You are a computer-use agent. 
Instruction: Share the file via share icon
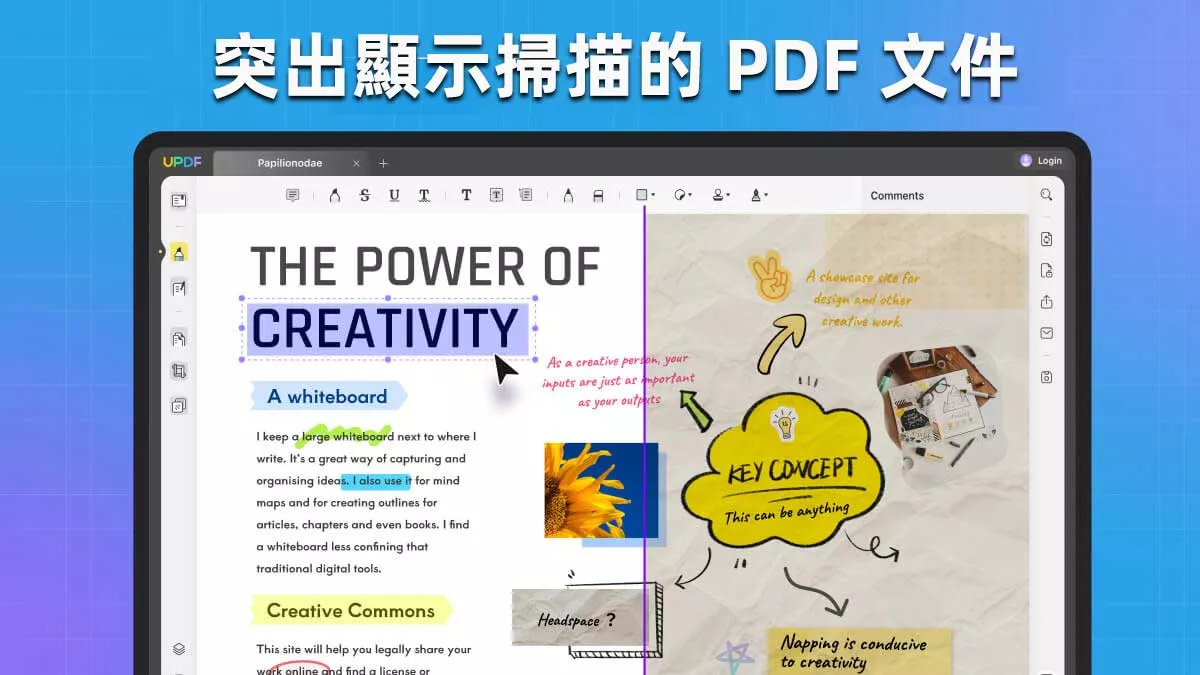point(1046,302)
